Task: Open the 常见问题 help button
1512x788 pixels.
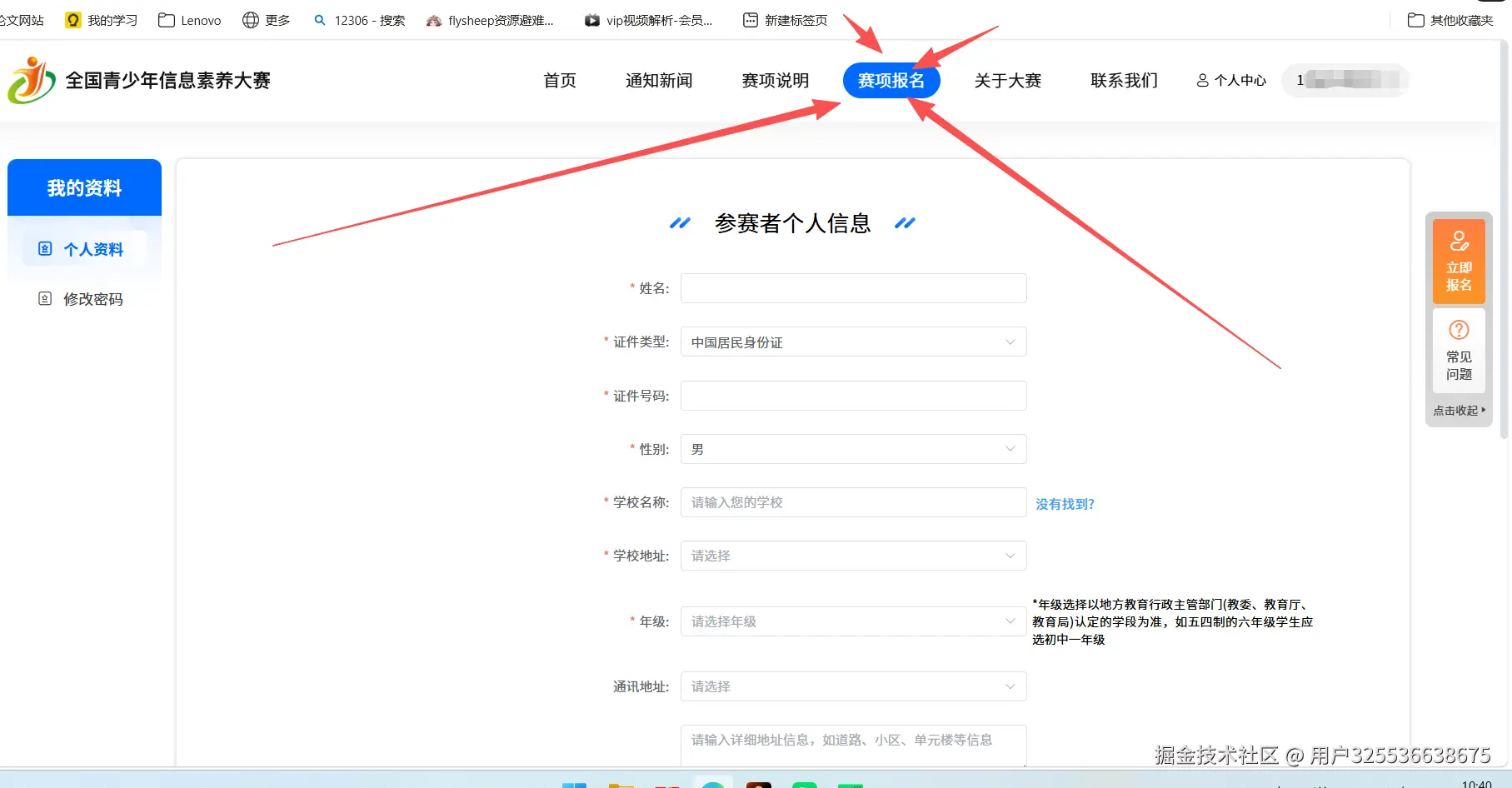Action: coord(1459,351)
